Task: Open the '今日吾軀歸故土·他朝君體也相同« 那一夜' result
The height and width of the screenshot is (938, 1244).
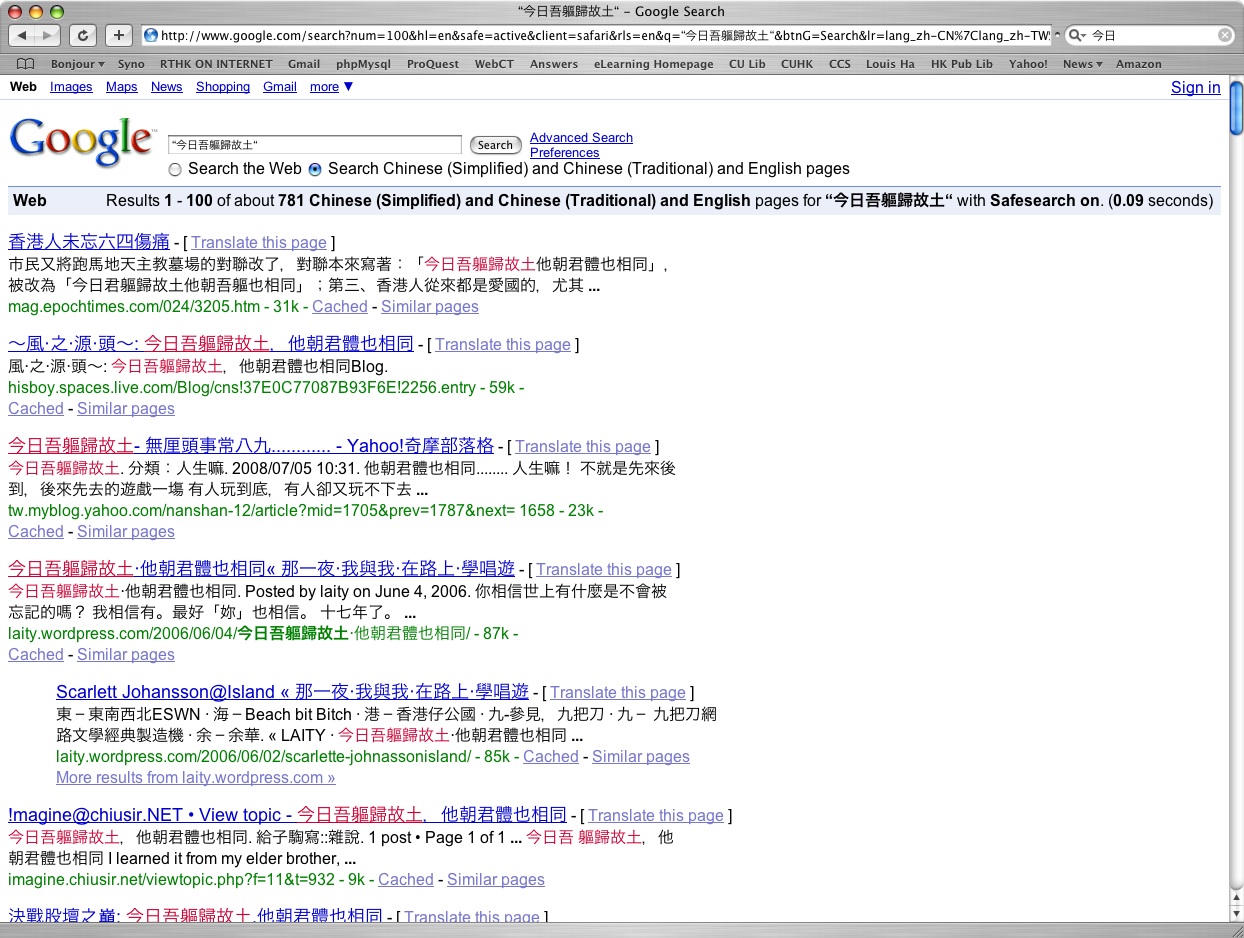Action: tap(261, 569)
